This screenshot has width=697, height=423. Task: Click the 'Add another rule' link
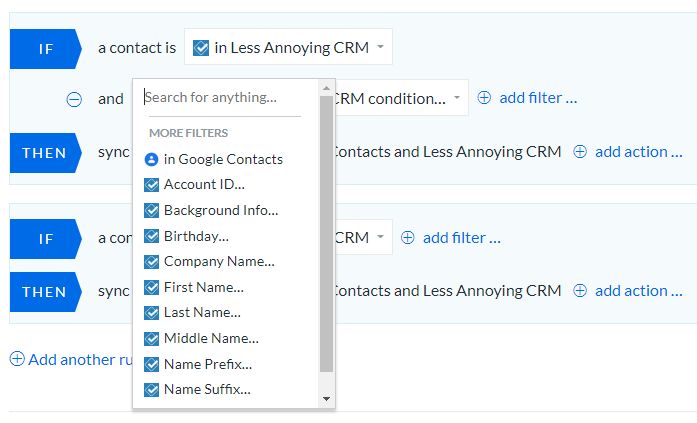tap(80, 359)
